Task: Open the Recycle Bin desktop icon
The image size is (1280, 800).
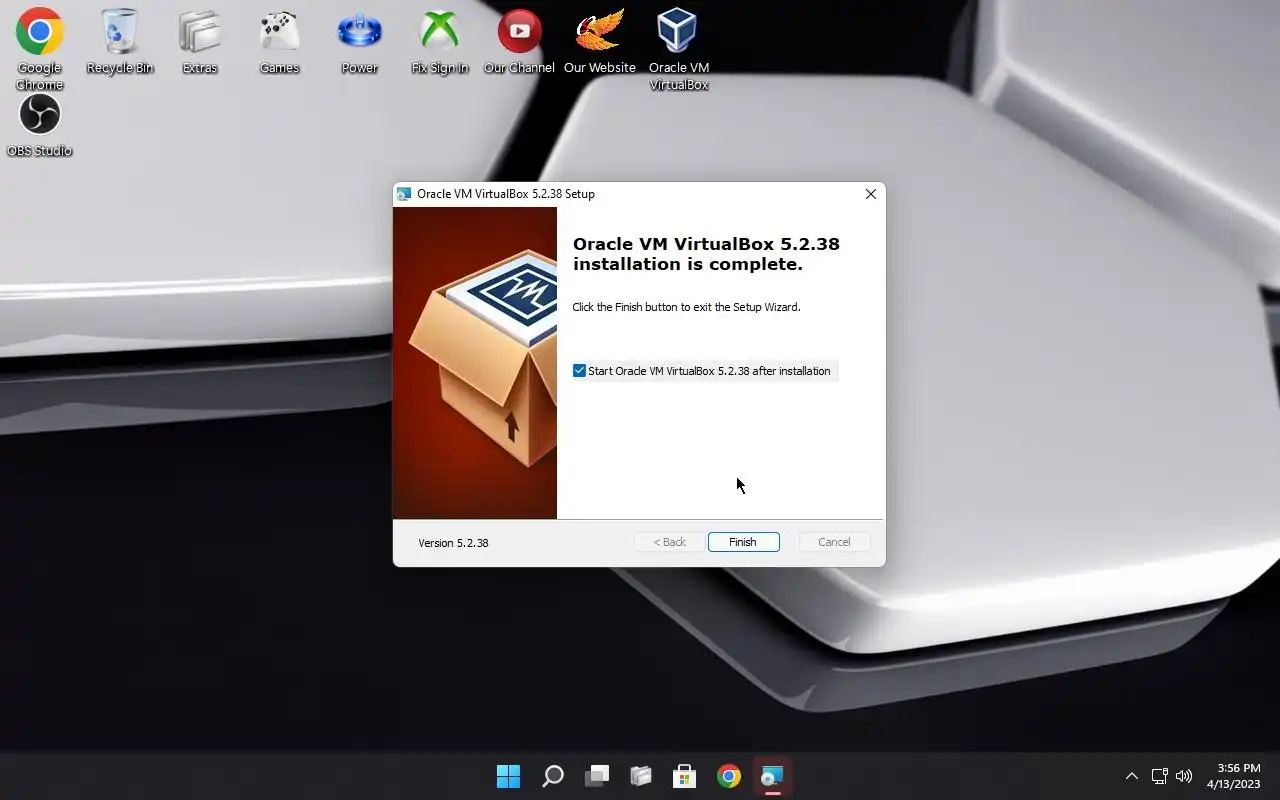Action: (x=120, y=42)
